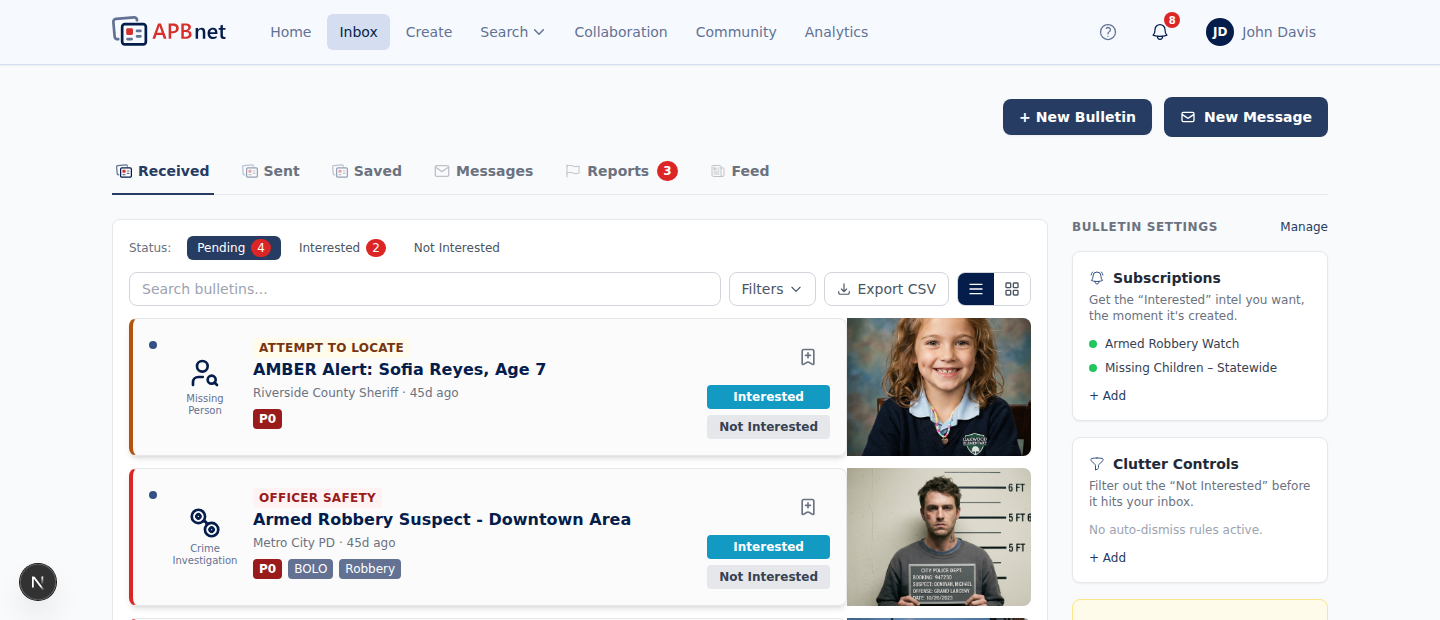Open the Search dropdown in navbar
Viewport: 1440px width, 620px height.
[512, 32]
